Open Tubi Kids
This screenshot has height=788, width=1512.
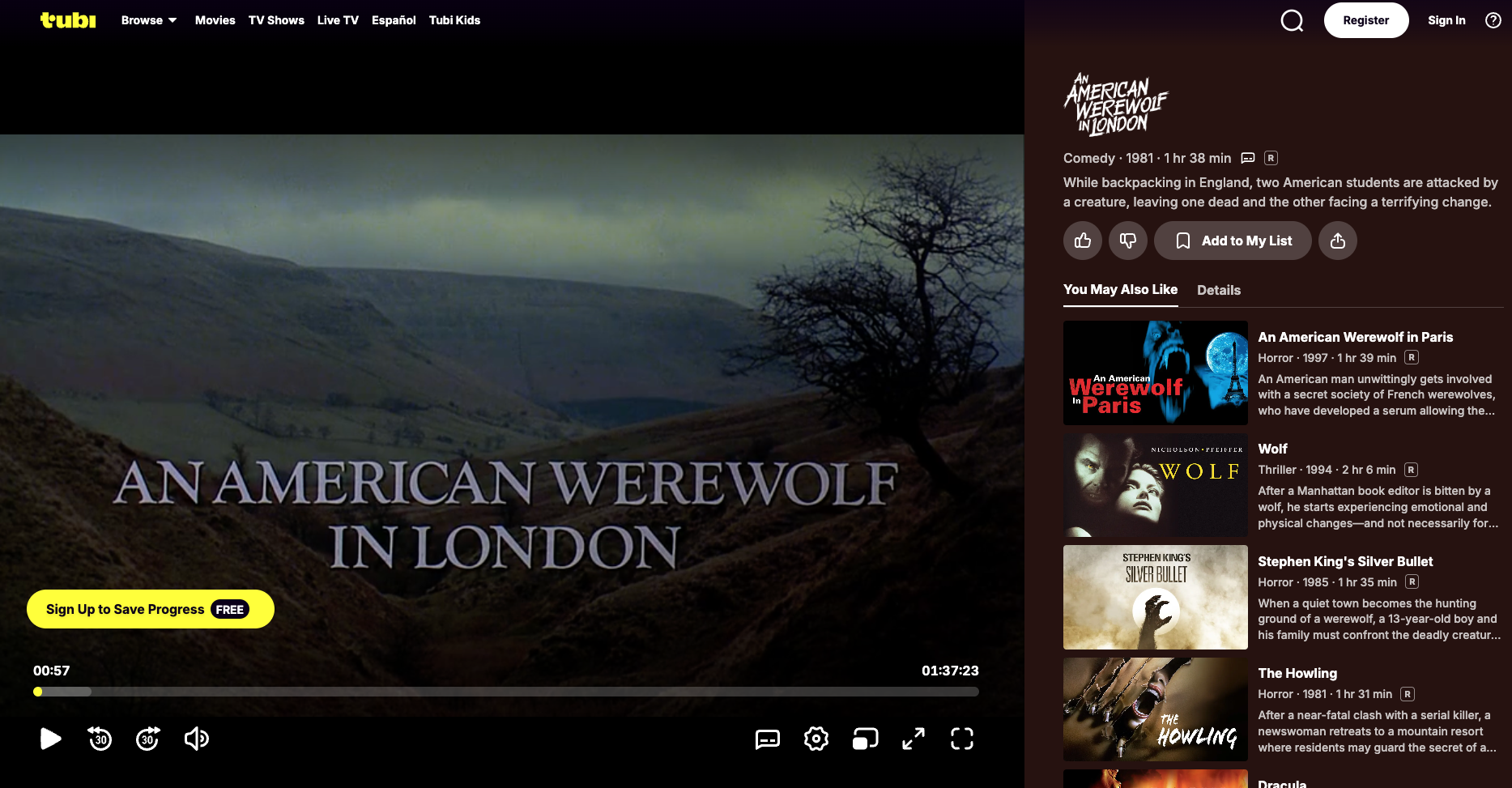(x=454, y=20)
